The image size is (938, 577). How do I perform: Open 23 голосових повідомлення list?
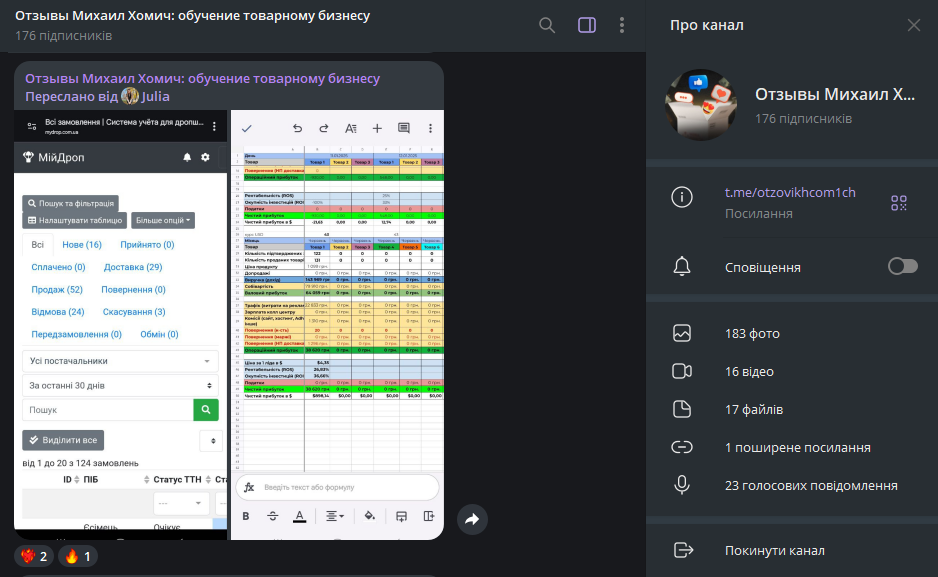tap(810, 486)
